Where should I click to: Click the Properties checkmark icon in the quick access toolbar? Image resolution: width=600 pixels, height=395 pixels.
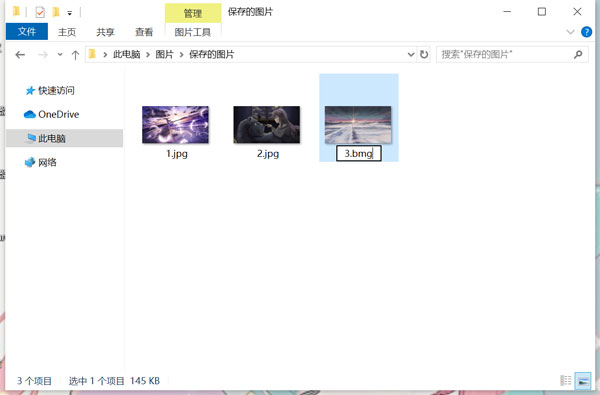point(40,12)
